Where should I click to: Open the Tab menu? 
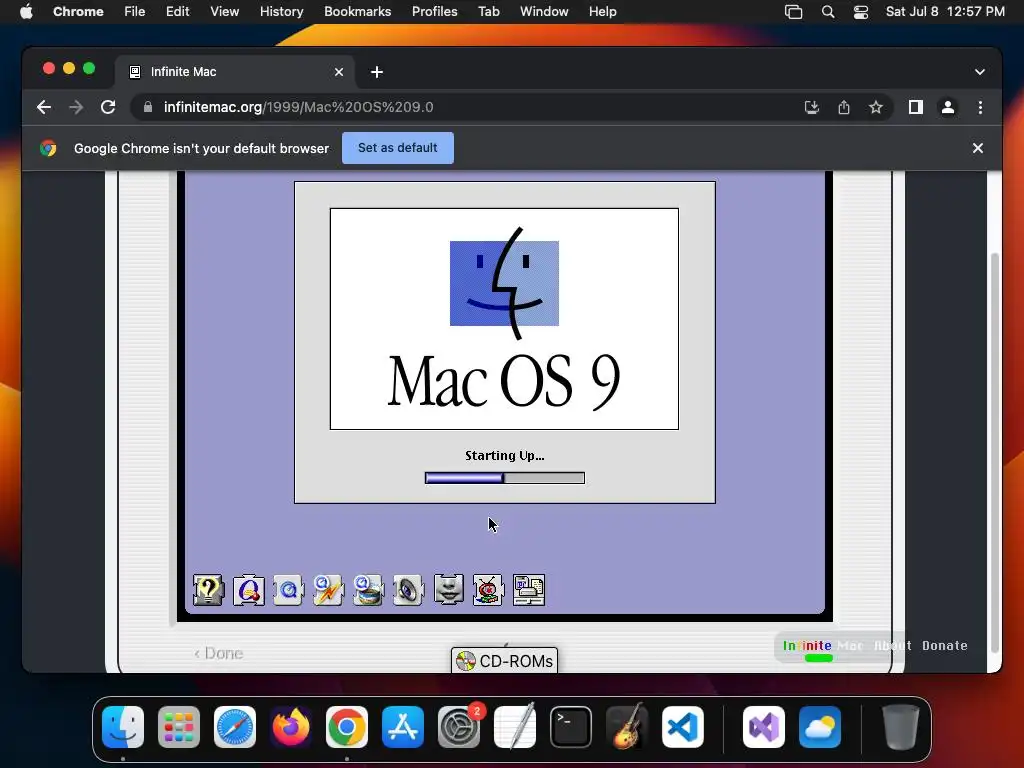[x=488, y=12]
